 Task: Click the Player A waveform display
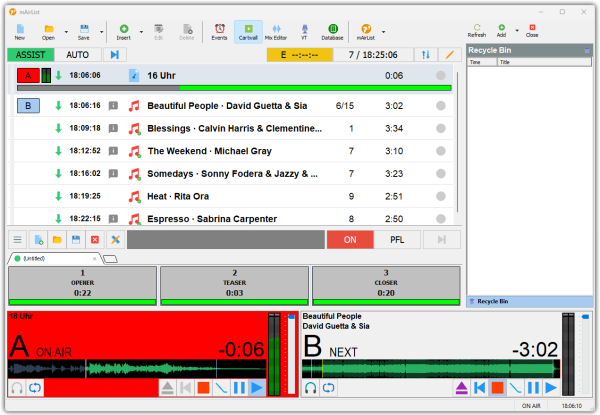[x=137, y=369]
